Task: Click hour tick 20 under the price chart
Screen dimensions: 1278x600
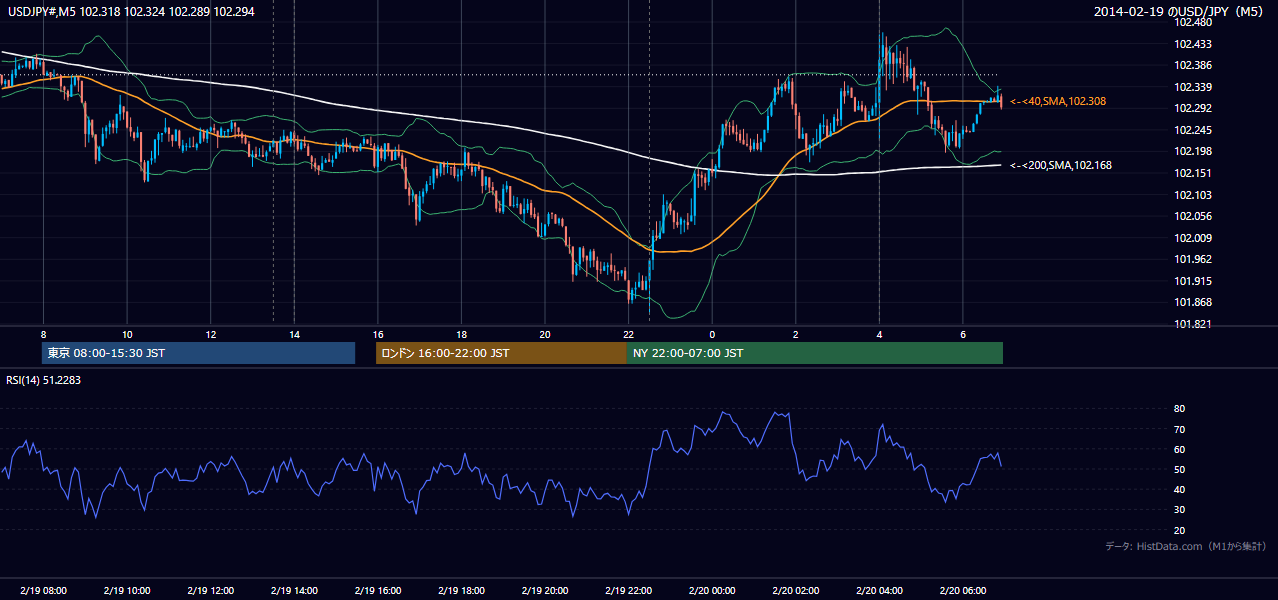Action: click(x=544, y=334)
